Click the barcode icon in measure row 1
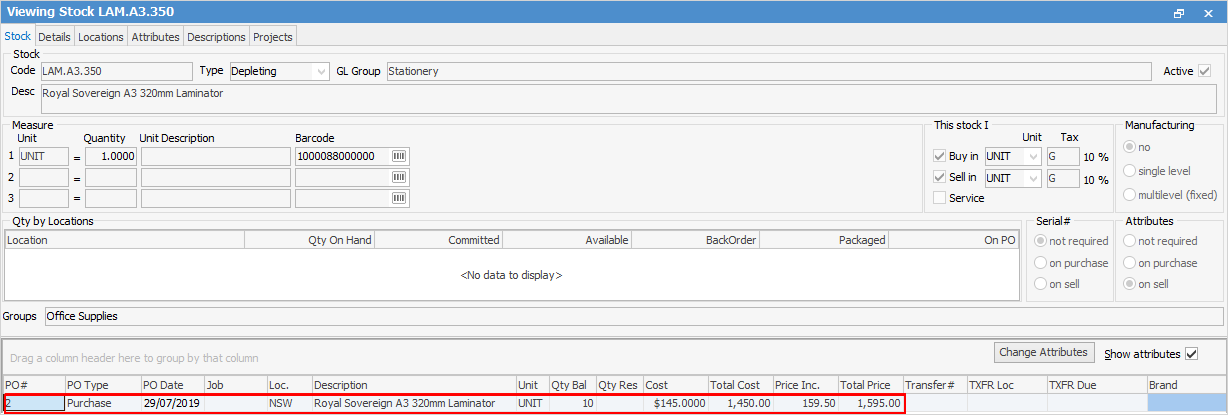1228x415 pixels. tap(400, 157)
